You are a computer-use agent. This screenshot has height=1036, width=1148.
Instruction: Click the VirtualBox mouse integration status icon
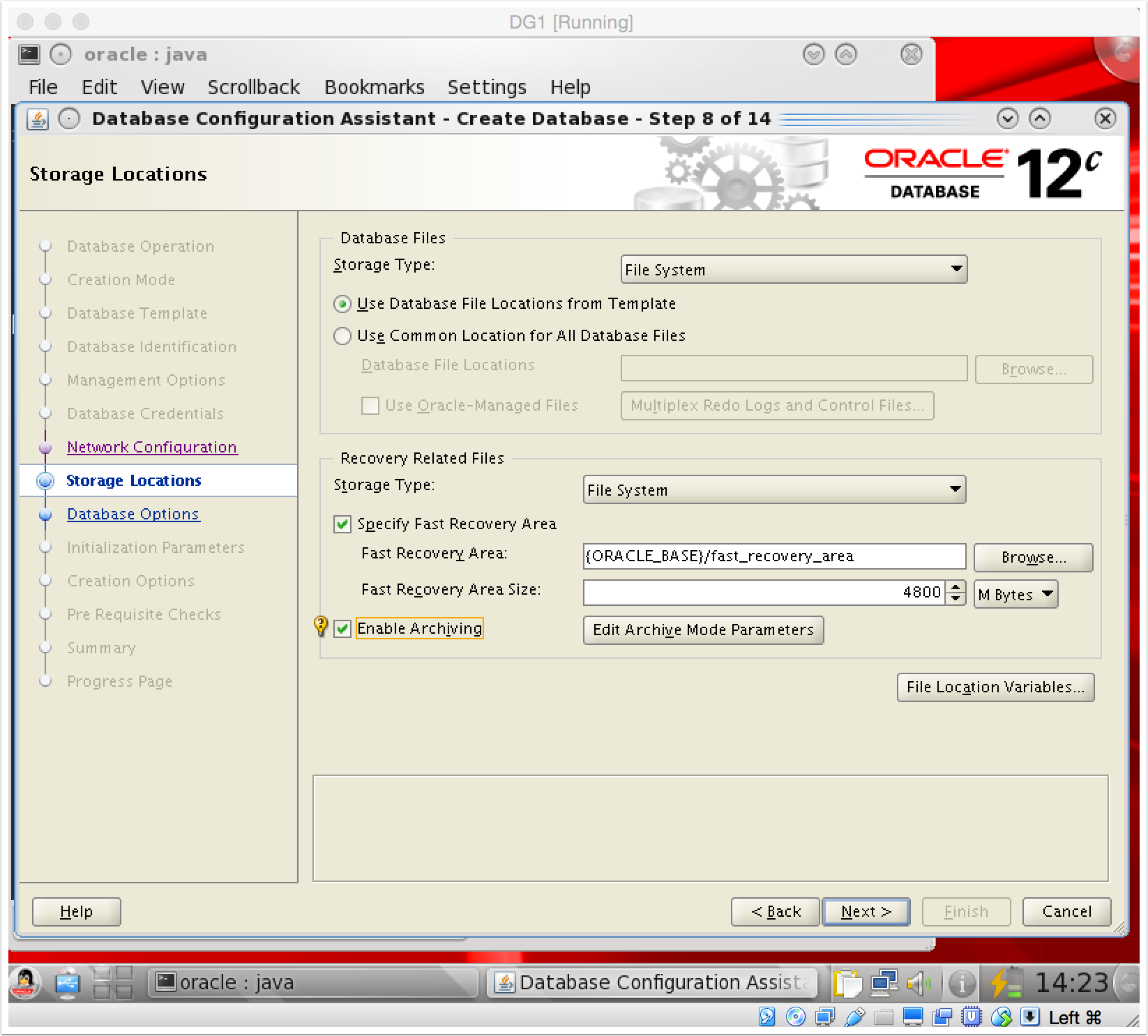1001,1017
